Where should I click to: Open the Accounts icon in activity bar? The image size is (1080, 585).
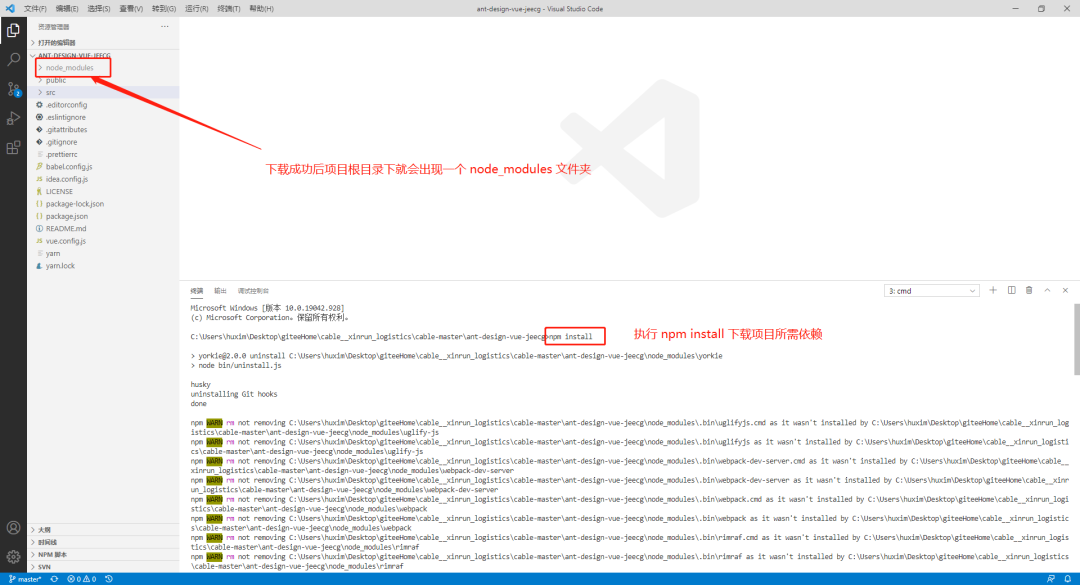click(x=13, y=528)
